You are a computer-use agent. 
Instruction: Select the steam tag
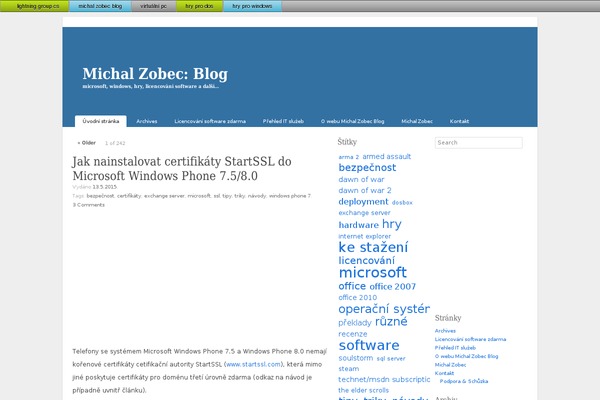349,369
